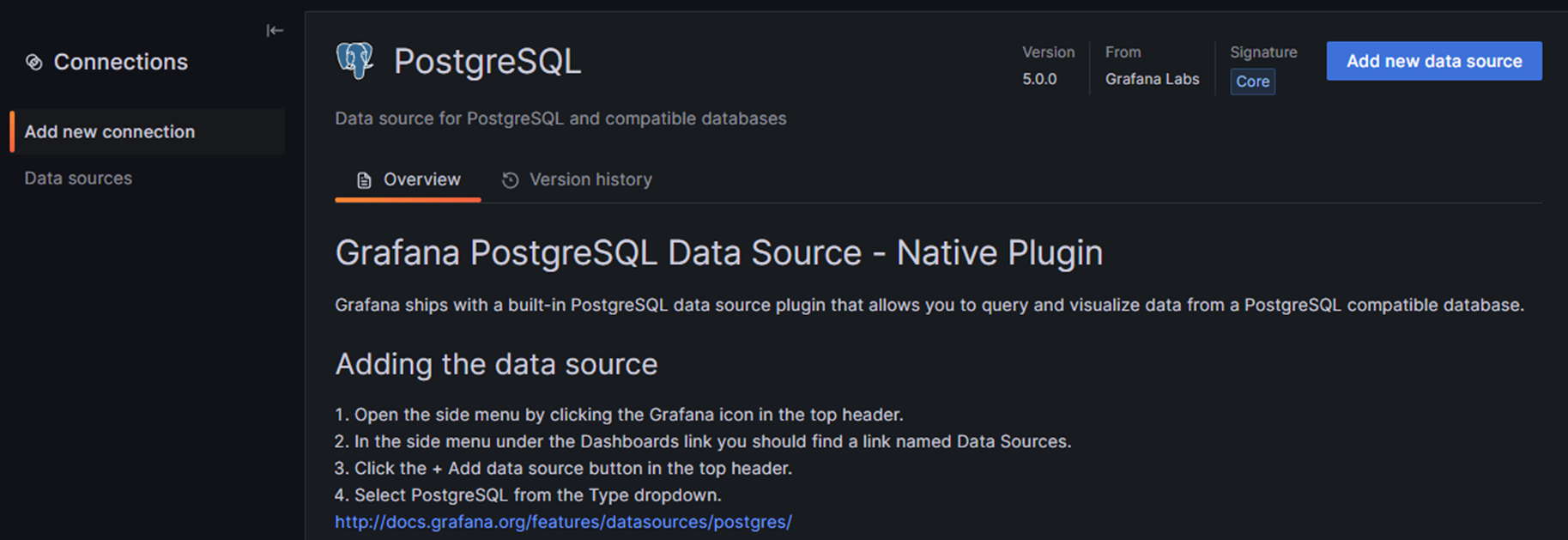Open the Version history tab
Image resolution: width=1568 pixels, height=540 pixels.
click(590, 179)
